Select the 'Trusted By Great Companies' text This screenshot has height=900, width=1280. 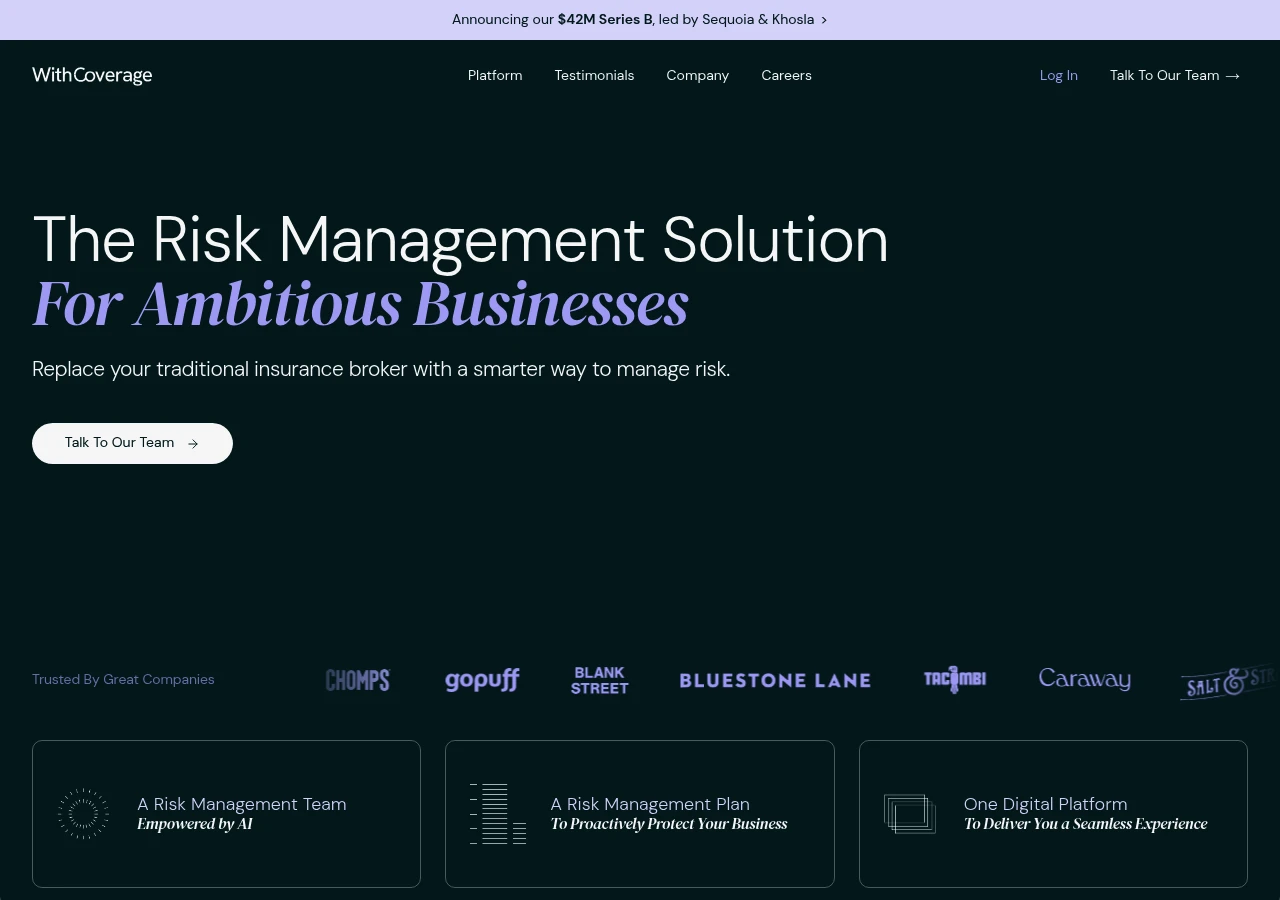tap(123, 679)
